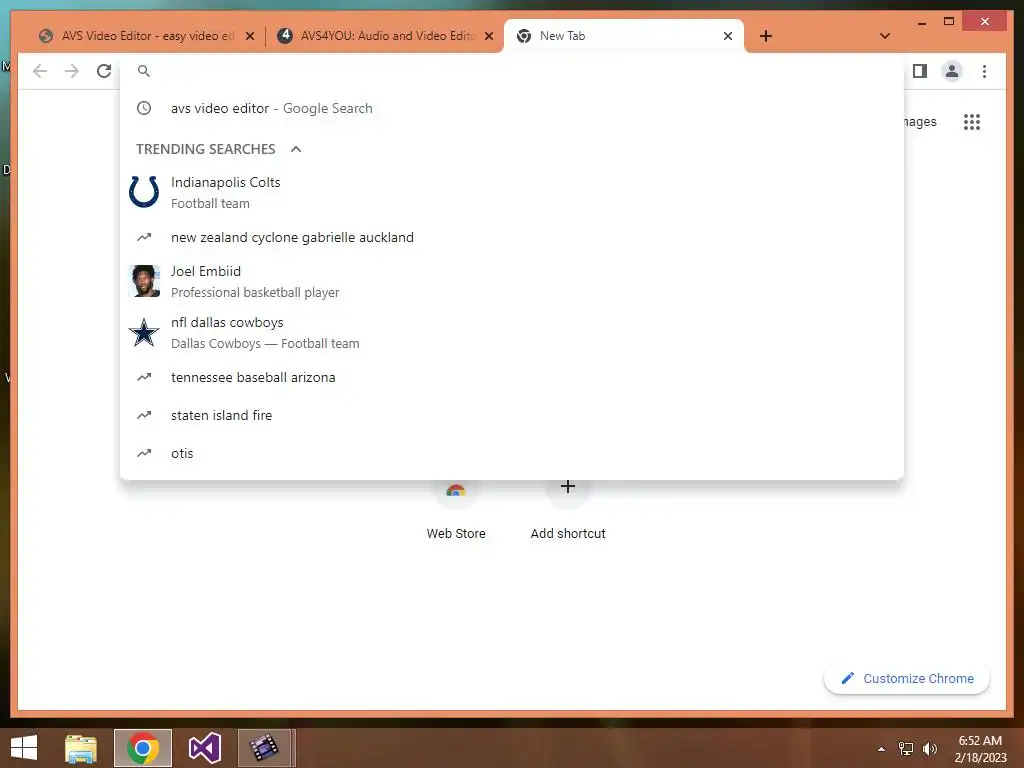This screenshot has height=768, width=1024.
Task: Click clock history icon beside avs video editor
Action: click(x=144, y=108)
